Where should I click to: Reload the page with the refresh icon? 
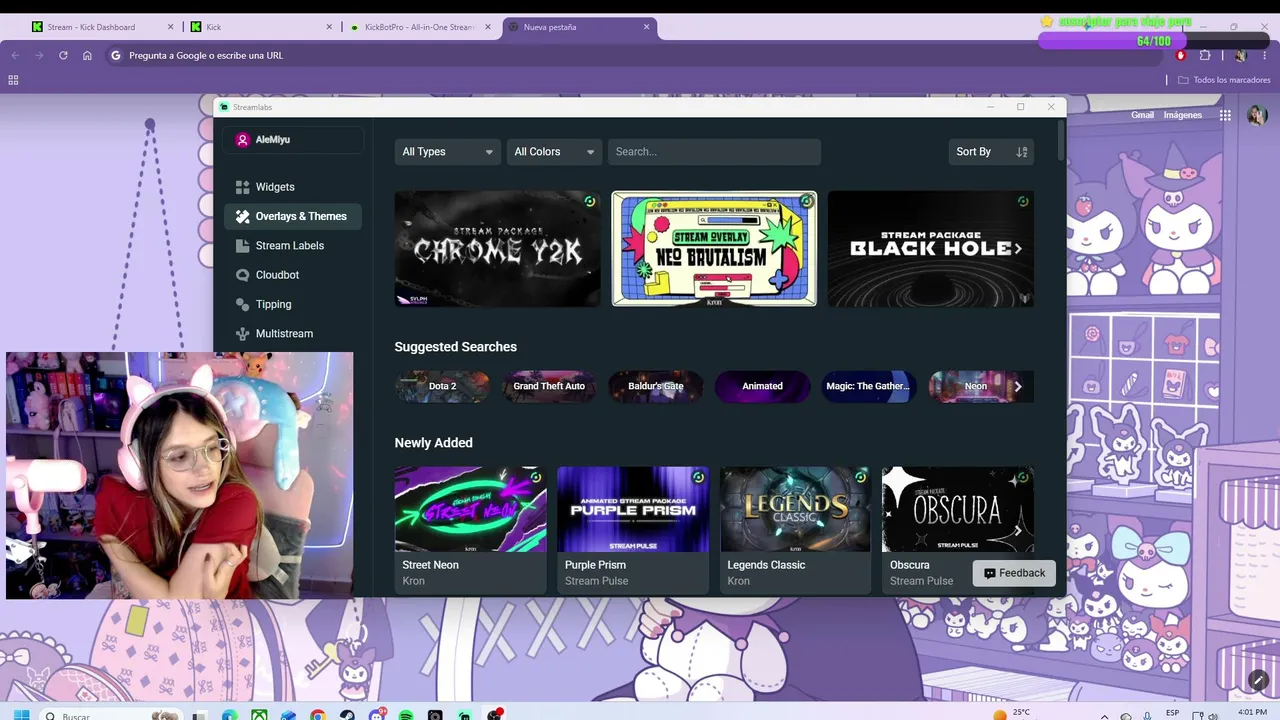coord(63,55)
